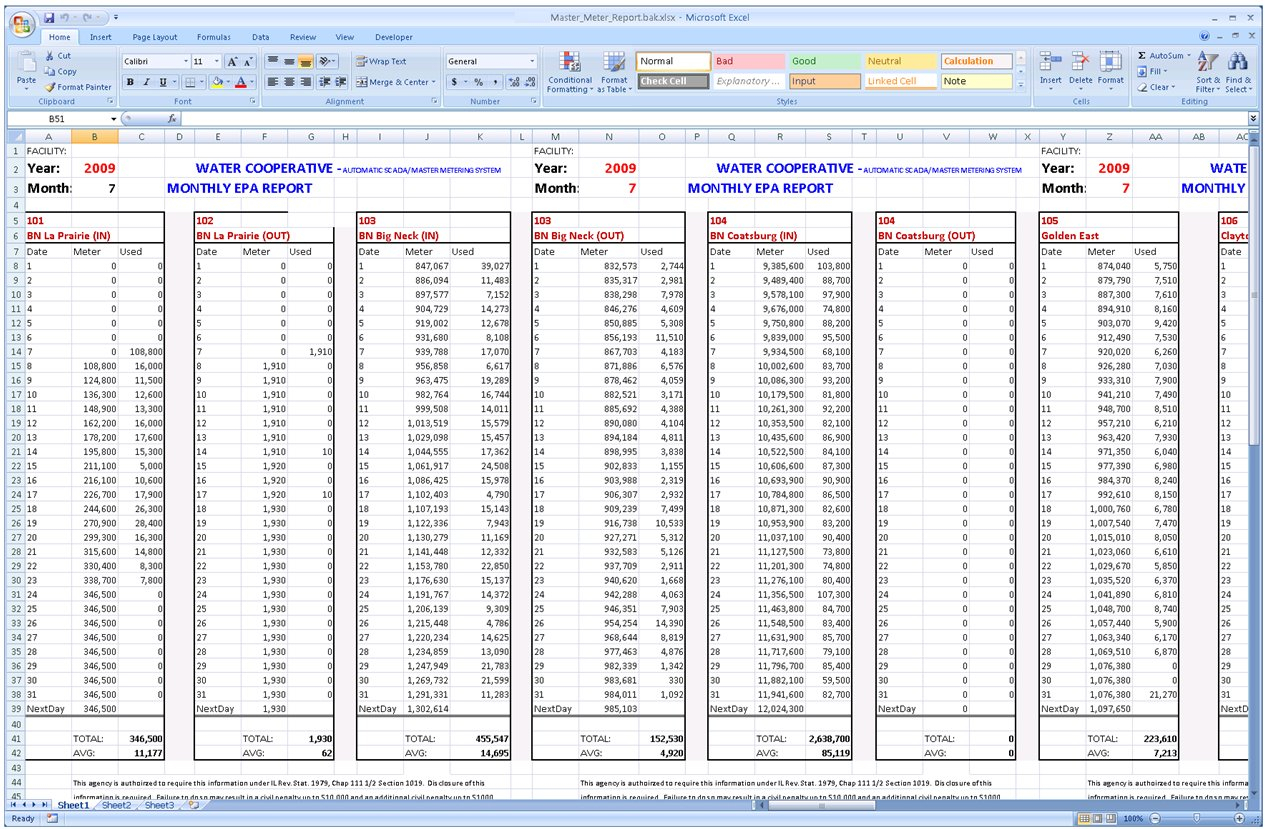Toggle Italic formatting
The height and width of the screenshot is (829, 1267).
[146, 82]
